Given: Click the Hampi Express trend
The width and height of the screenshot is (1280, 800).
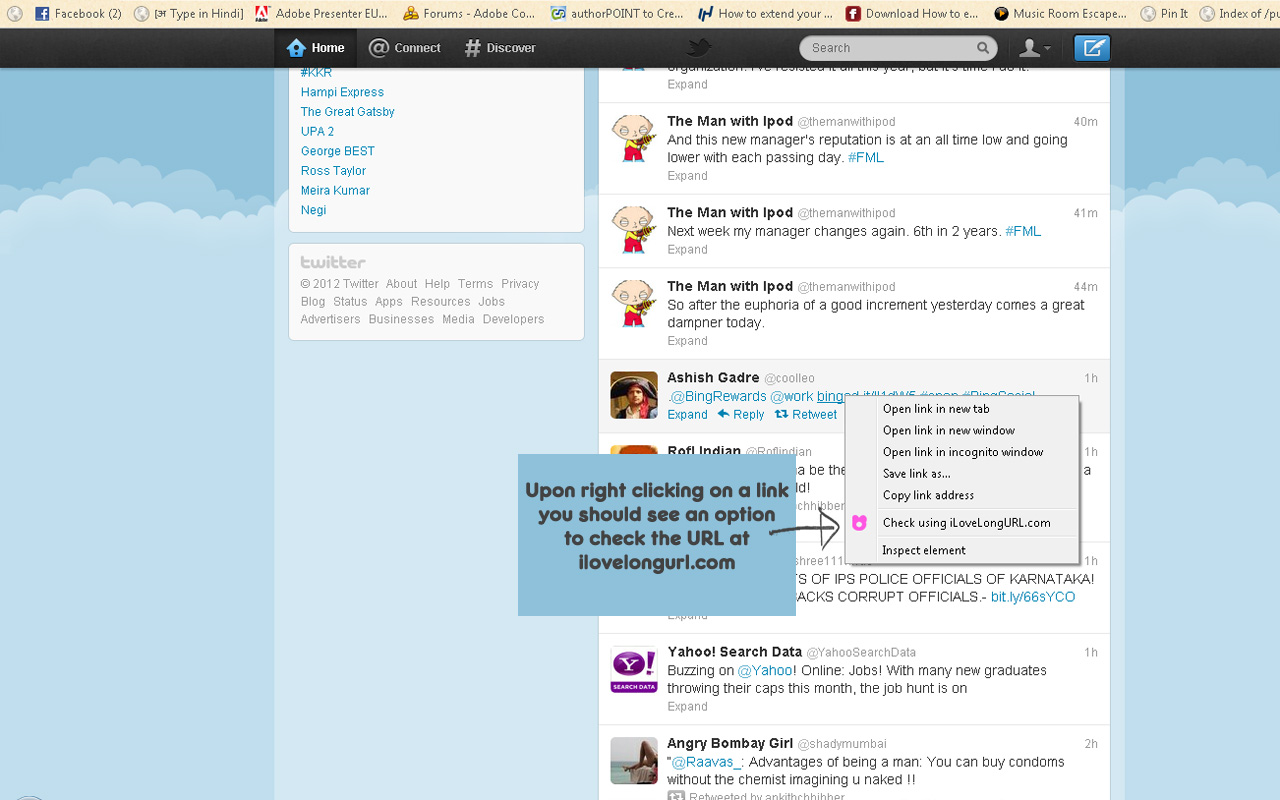Looking at the screenshot, I should 342,92.
